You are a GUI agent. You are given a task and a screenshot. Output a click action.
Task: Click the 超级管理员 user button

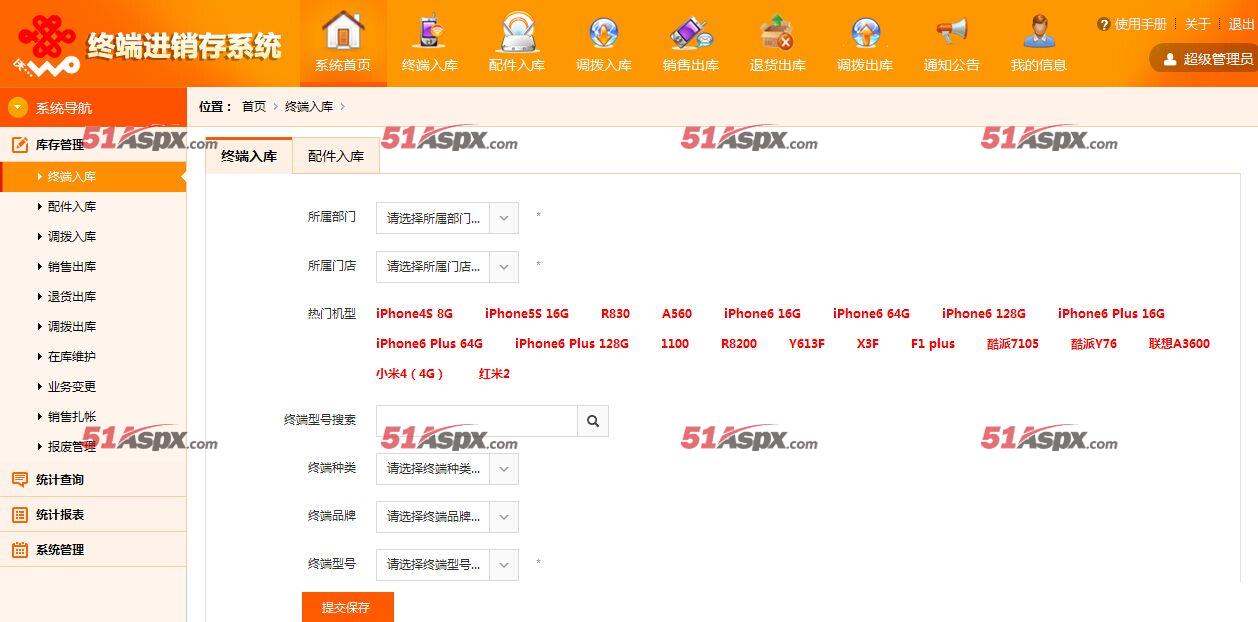[x=1206, y=59]
